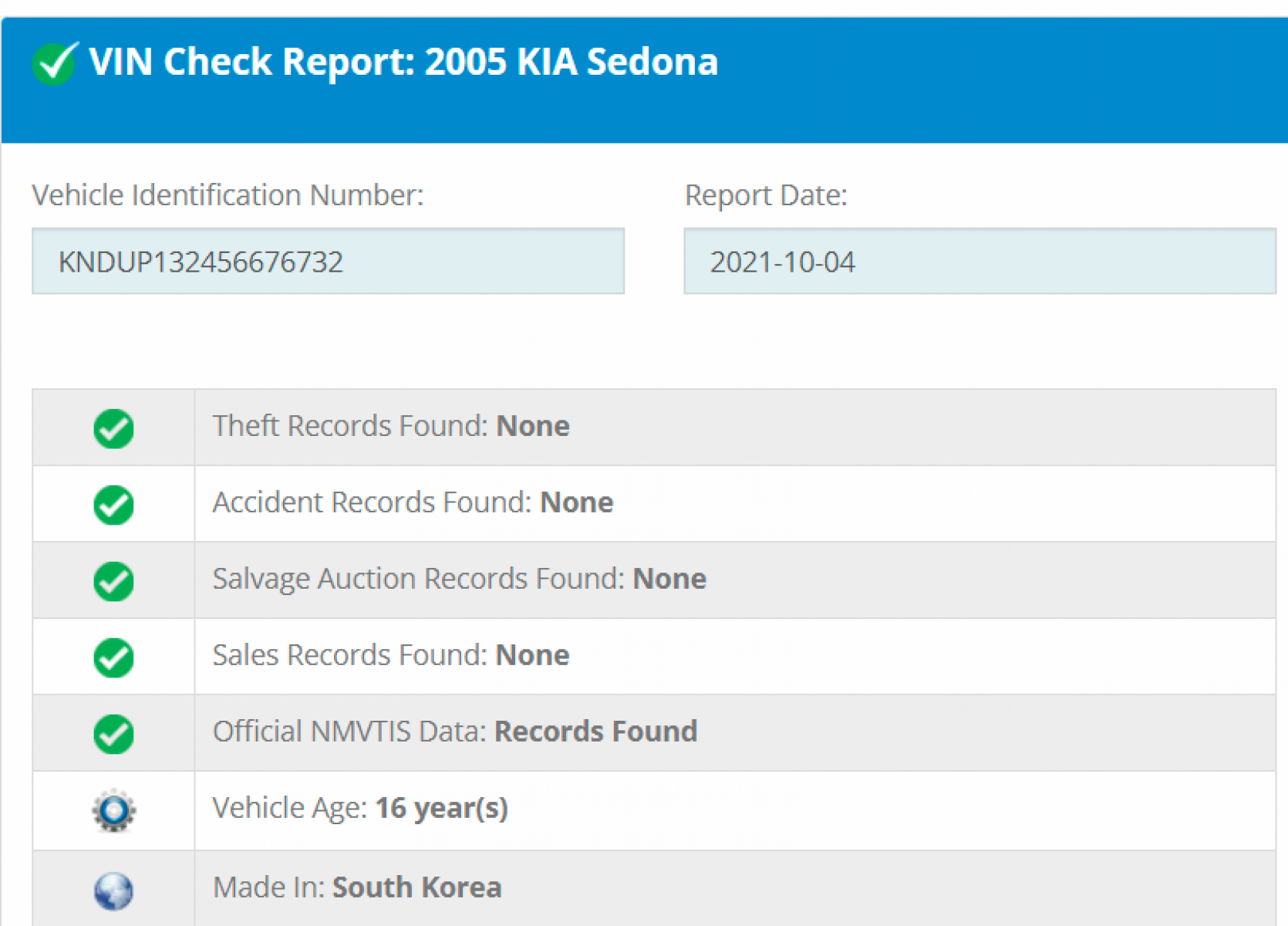Click the Report Date label
1288x926 pixels.
(766, 195)
